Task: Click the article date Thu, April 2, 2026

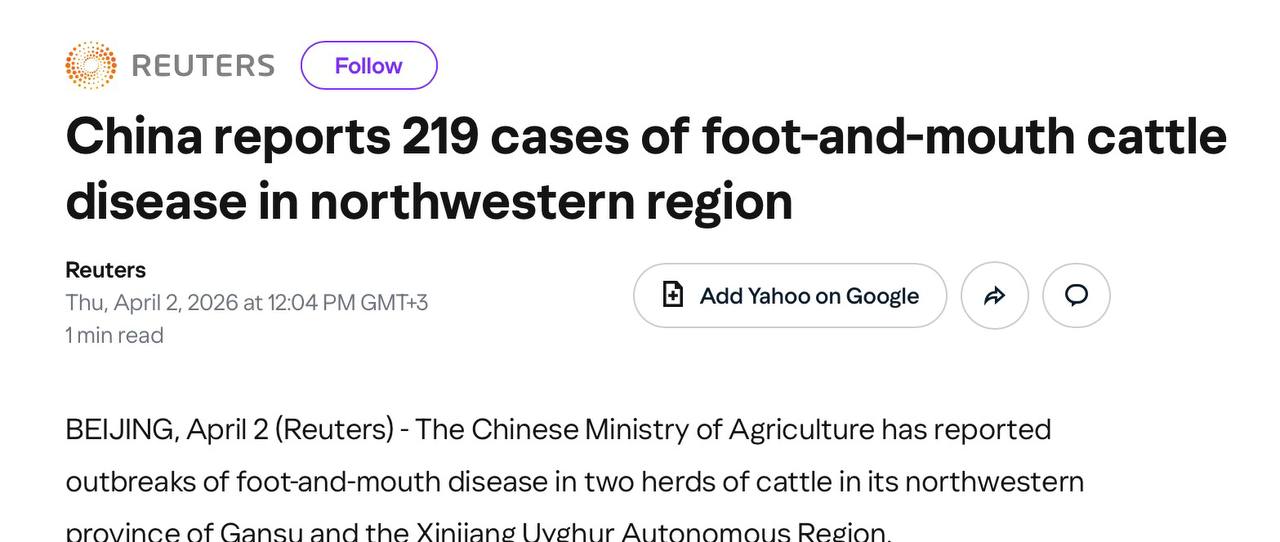Action: click(152, 302)
